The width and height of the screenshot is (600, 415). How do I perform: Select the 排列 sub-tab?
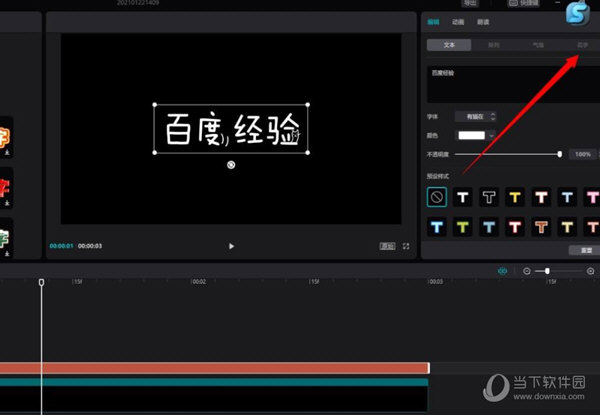point(494,45)
